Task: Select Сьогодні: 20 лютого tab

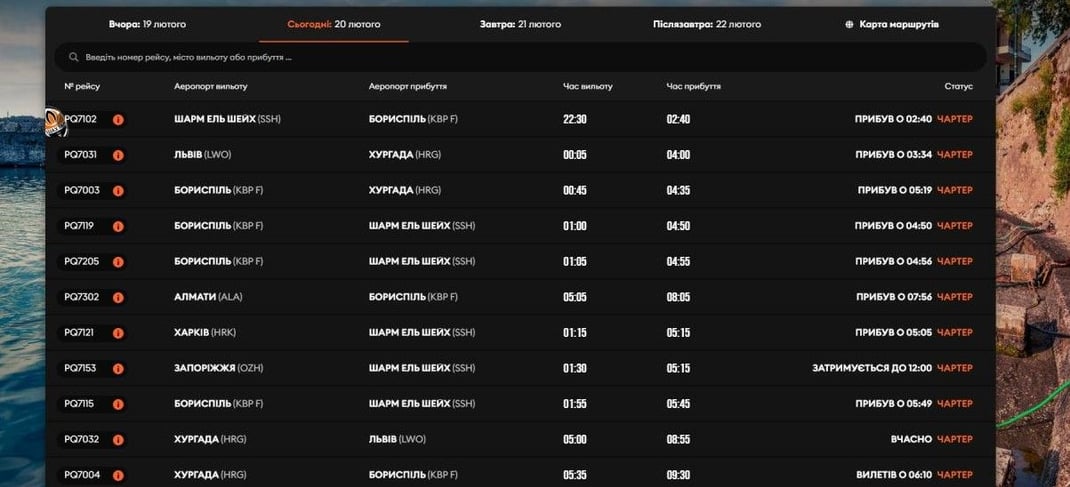Action: (334, 24)
